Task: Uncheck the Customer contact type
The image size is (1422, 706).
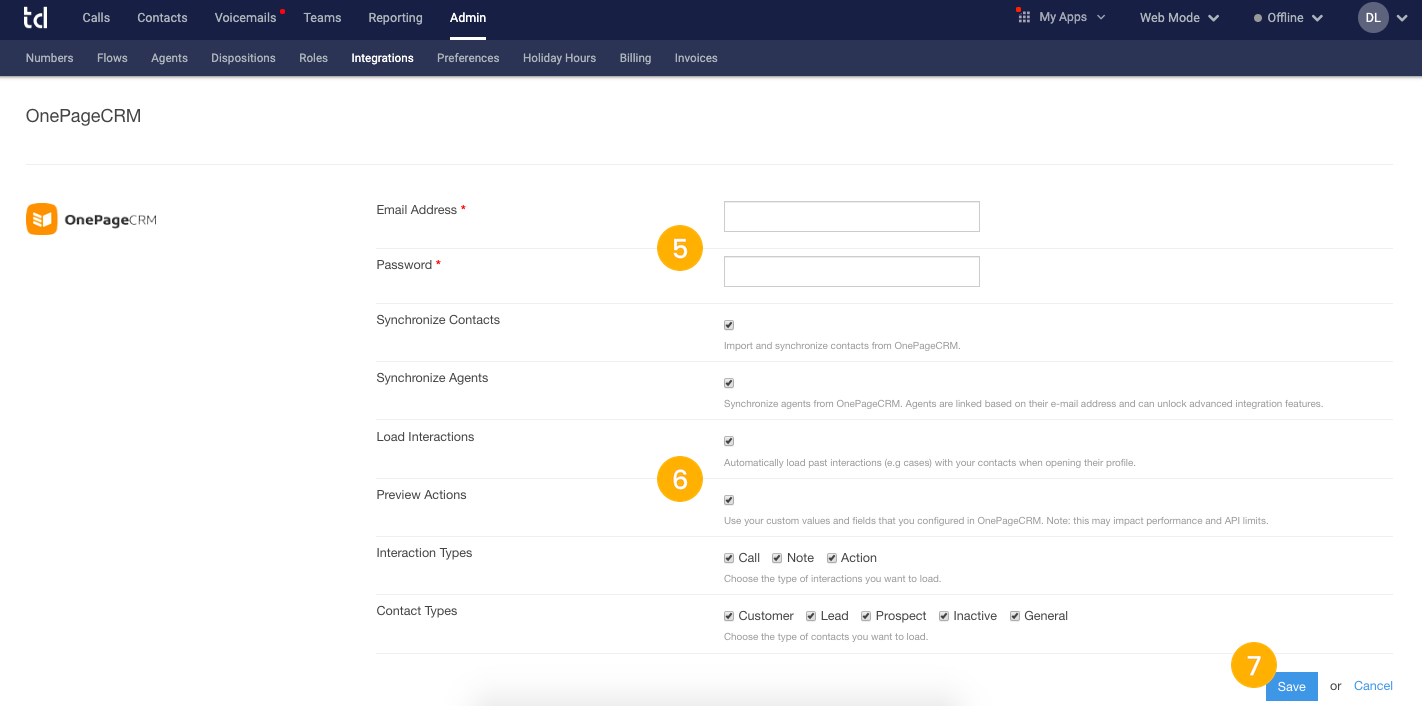Action: pyautogui.click(x=729, y=616)
